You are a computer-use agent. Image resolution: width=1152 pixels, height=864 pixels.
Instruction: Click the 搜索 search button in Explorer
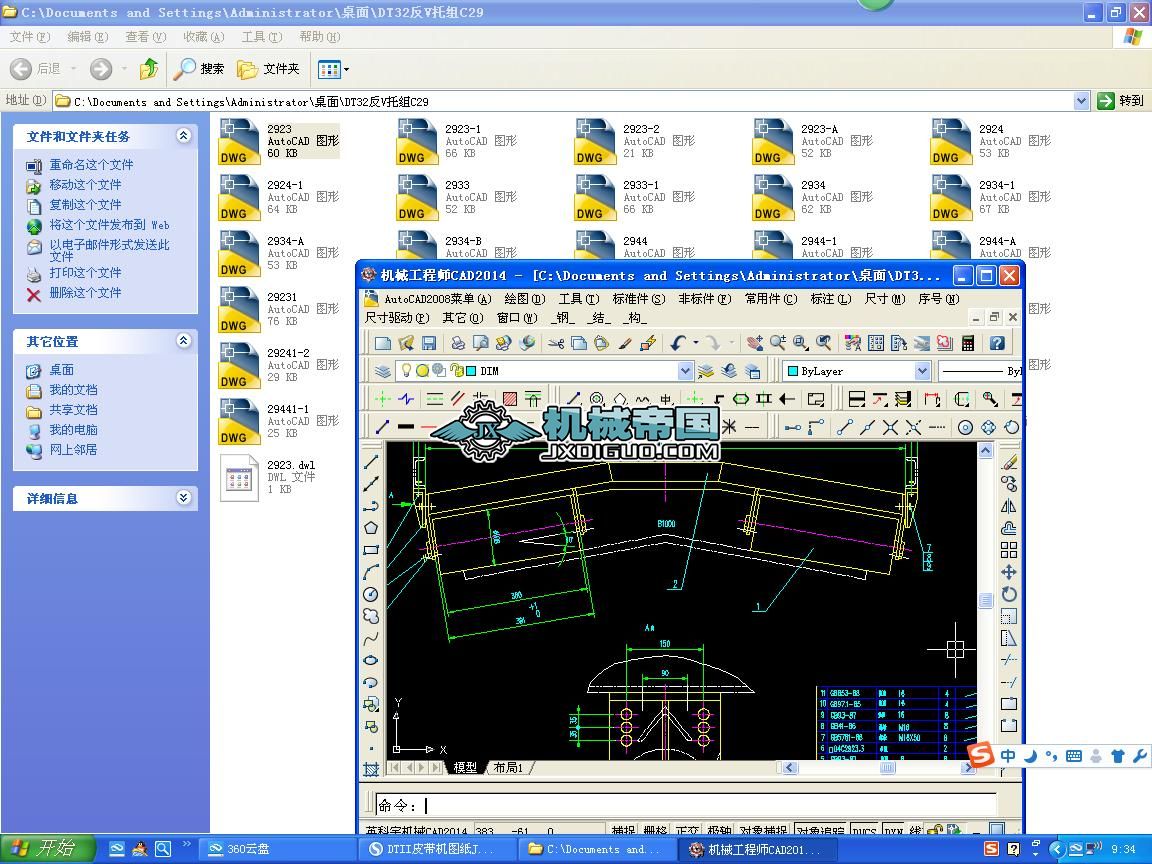click(x=200, y=69)
